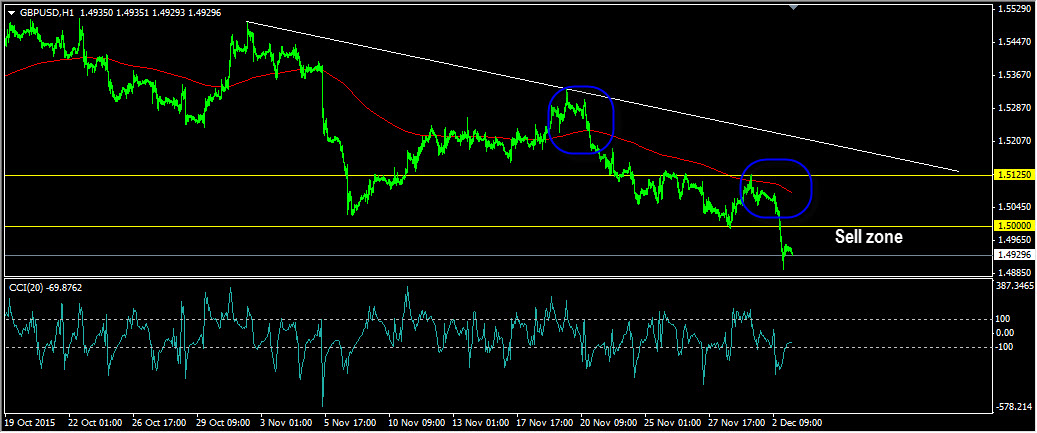This screenshot has height=433, width=1037.
Task: Click the CCI scale minimum -578.214
Action: pyautogui.click(x=1015, y=407)
